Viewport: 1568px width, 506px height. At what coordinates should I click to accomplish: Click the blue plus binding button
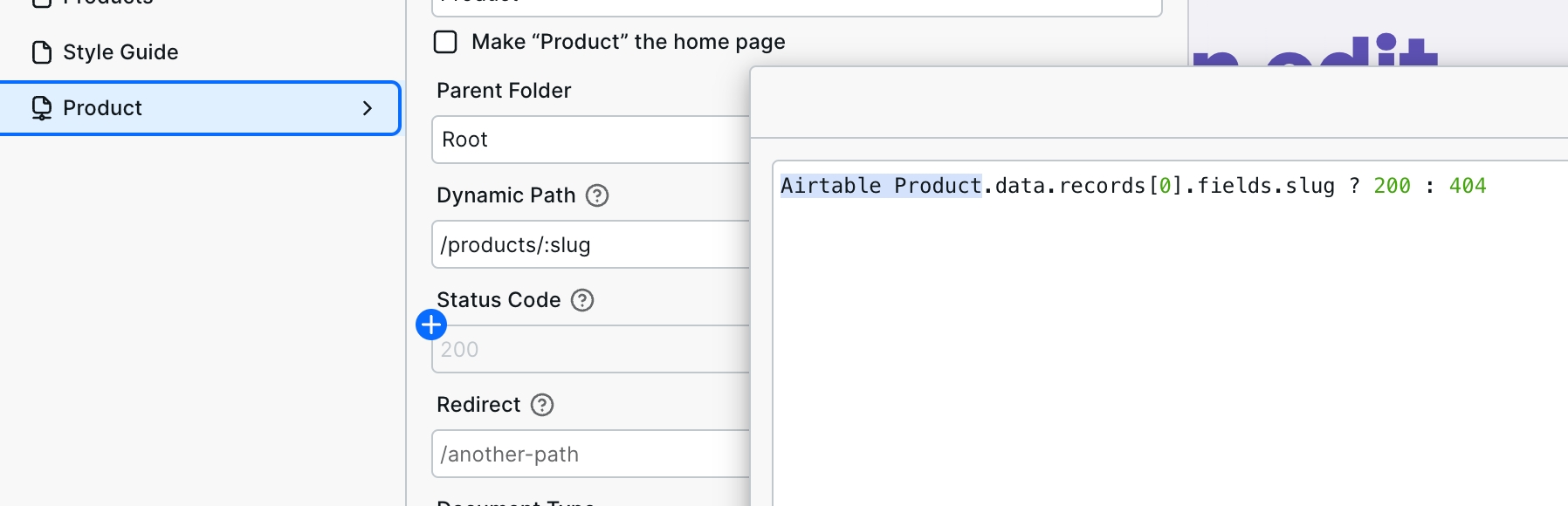(431, 325)
